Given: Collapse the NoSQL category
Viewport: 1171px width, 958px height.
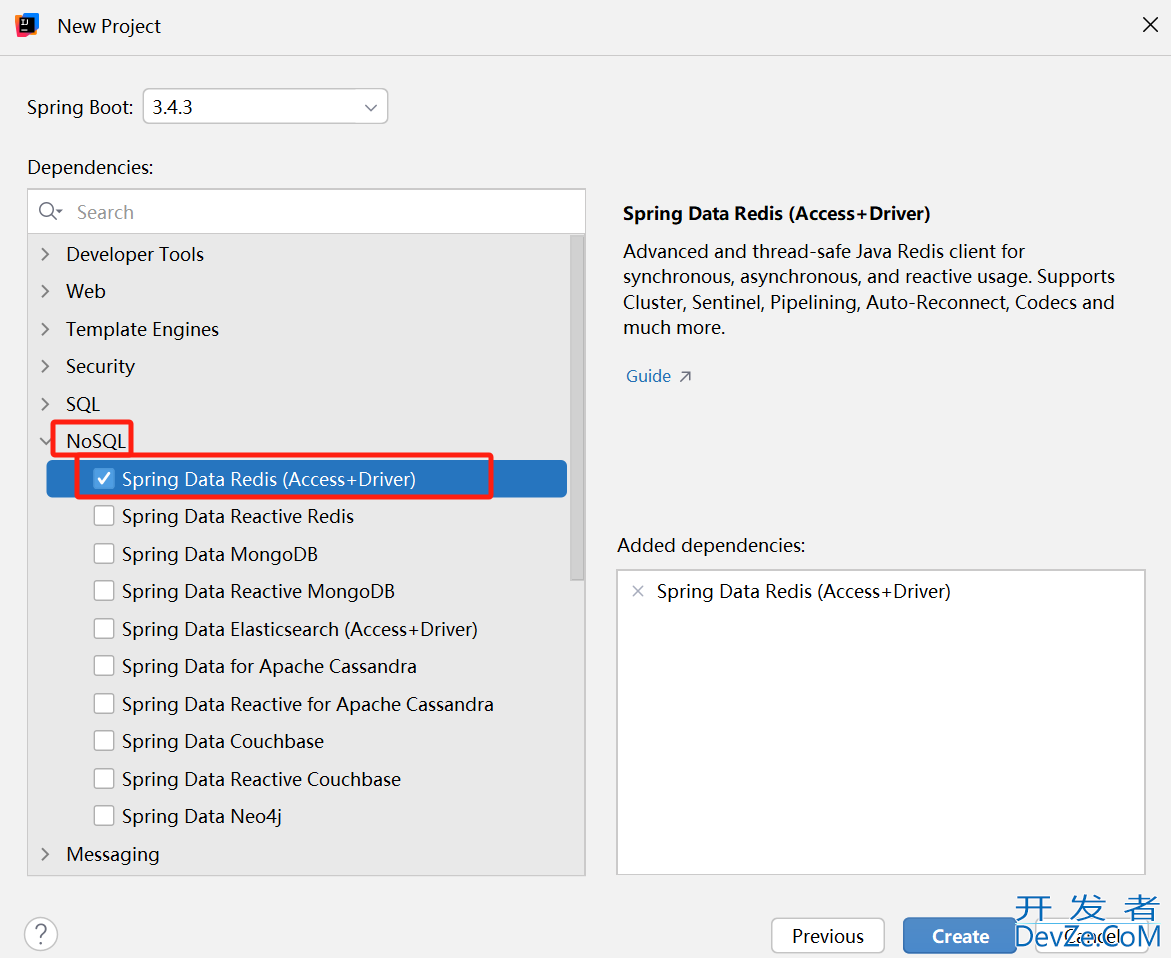Looking at the screenshot, I should [46, 441].
